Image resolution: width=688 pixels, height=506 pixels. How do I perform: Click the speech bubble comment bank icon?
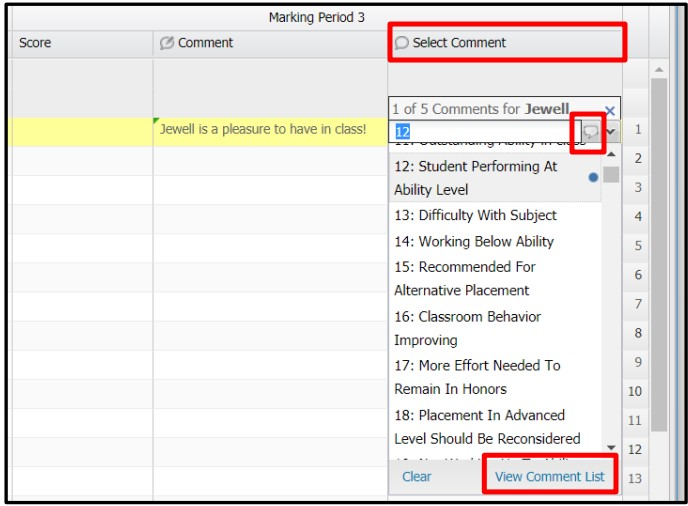pyautogui.click(x=591, y=131)
